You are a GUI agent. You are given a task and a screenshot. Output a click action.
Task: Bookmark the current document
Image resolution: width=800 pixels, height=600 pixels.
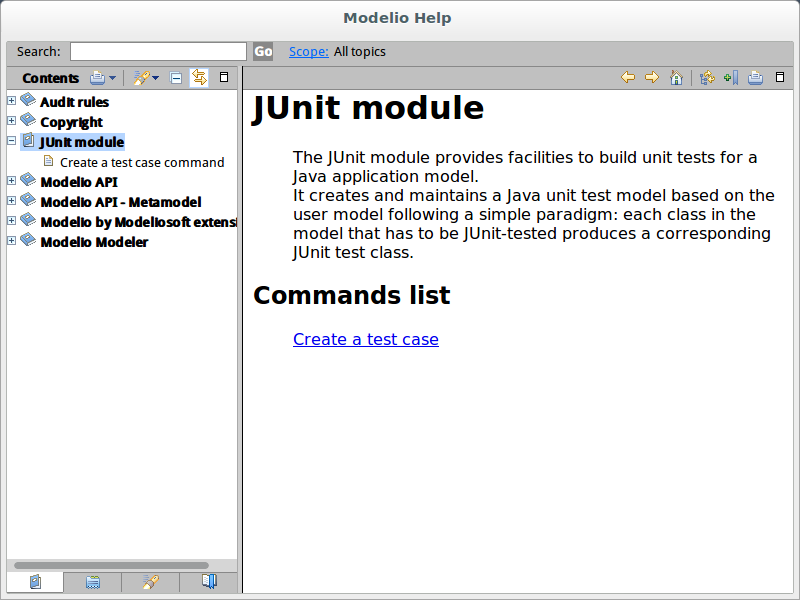(x=731, y=78)
